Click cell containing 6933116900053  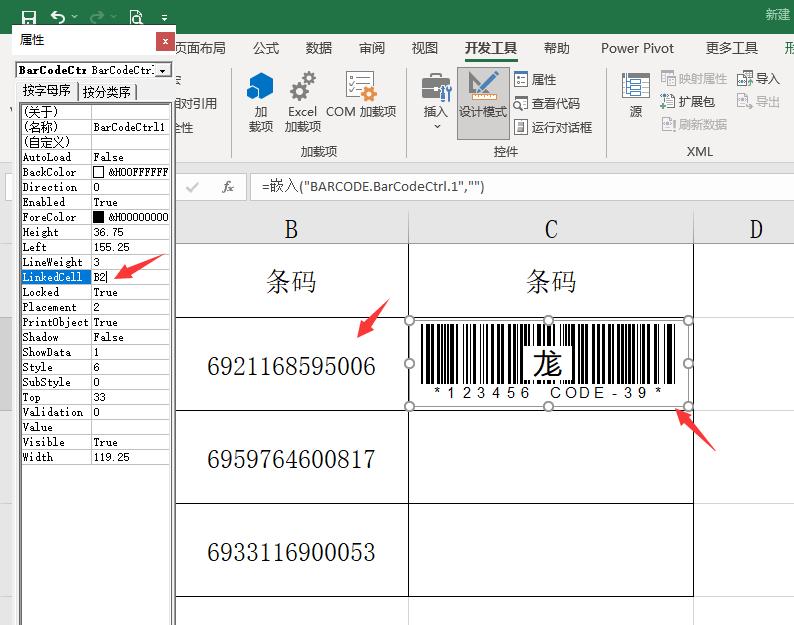coord(292,550)
